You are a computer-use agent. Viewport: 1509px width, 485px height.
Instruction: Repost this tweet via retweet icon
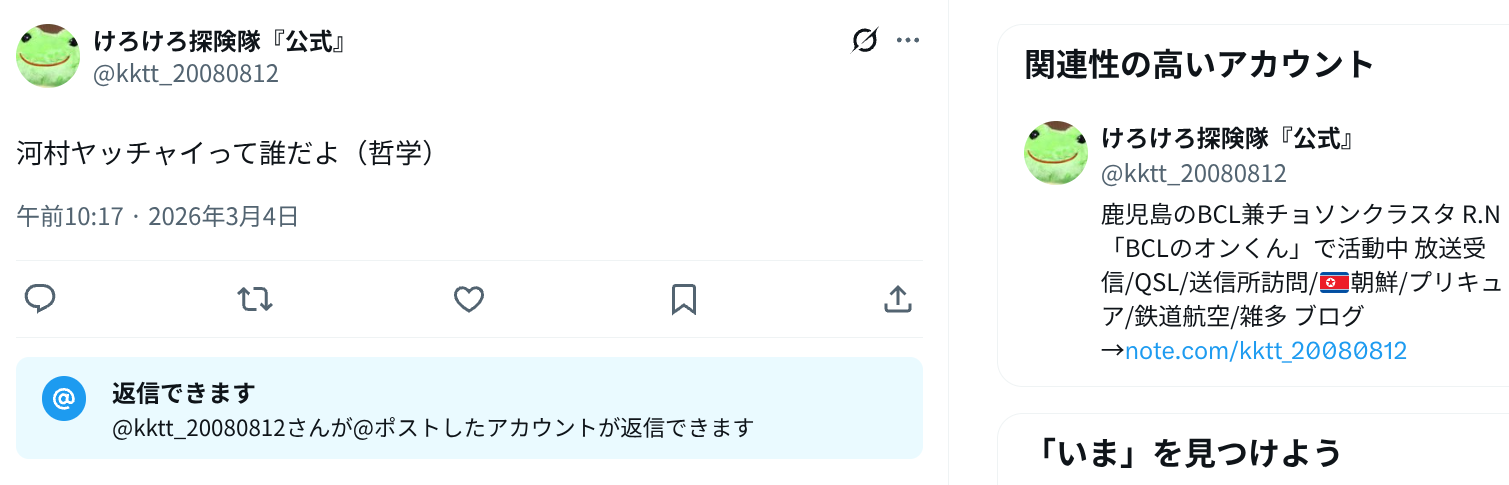255,299
